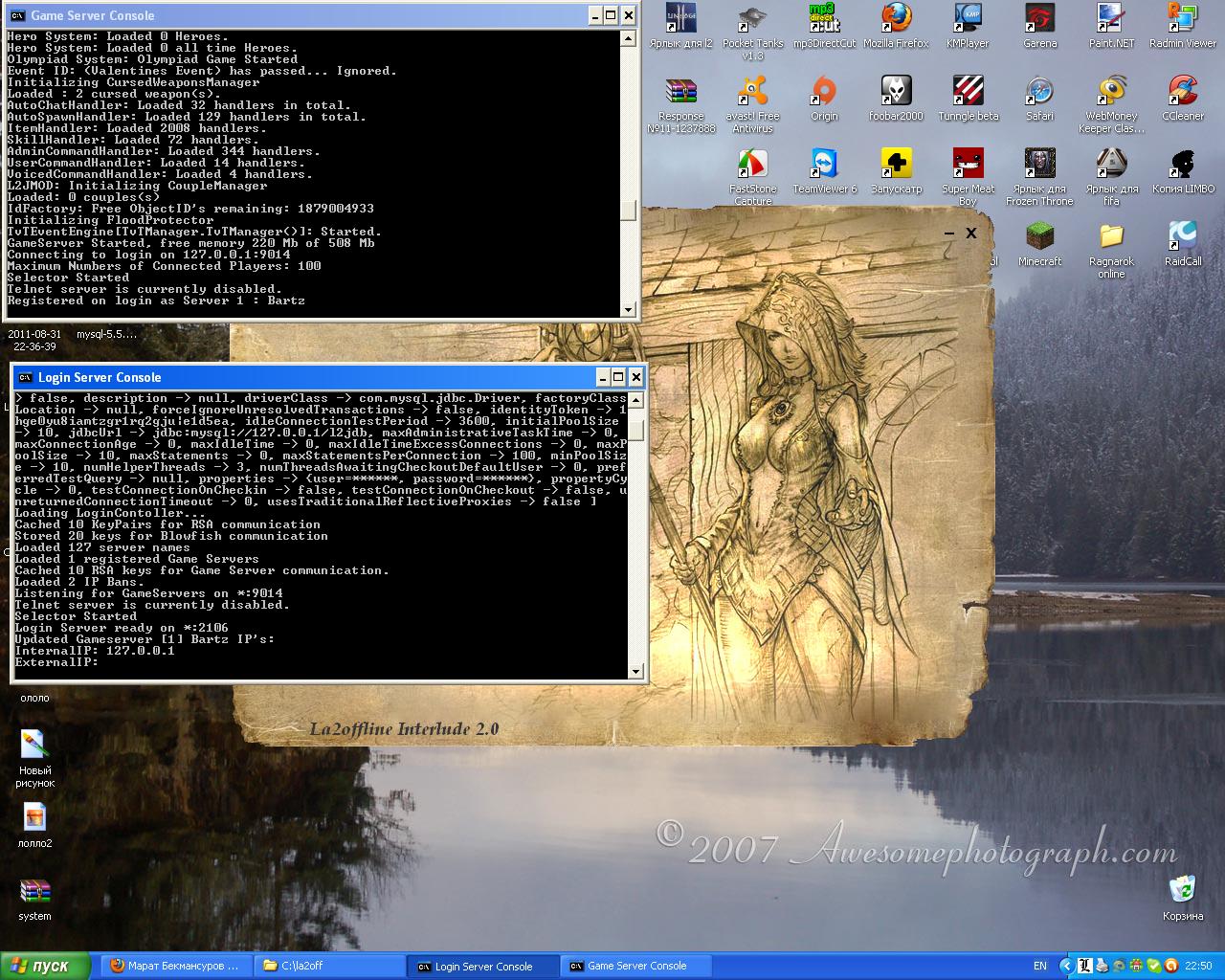Click Login Server Console scrollbar down arrow
This screenshot has height=980, width=1225.
(636, 671)
